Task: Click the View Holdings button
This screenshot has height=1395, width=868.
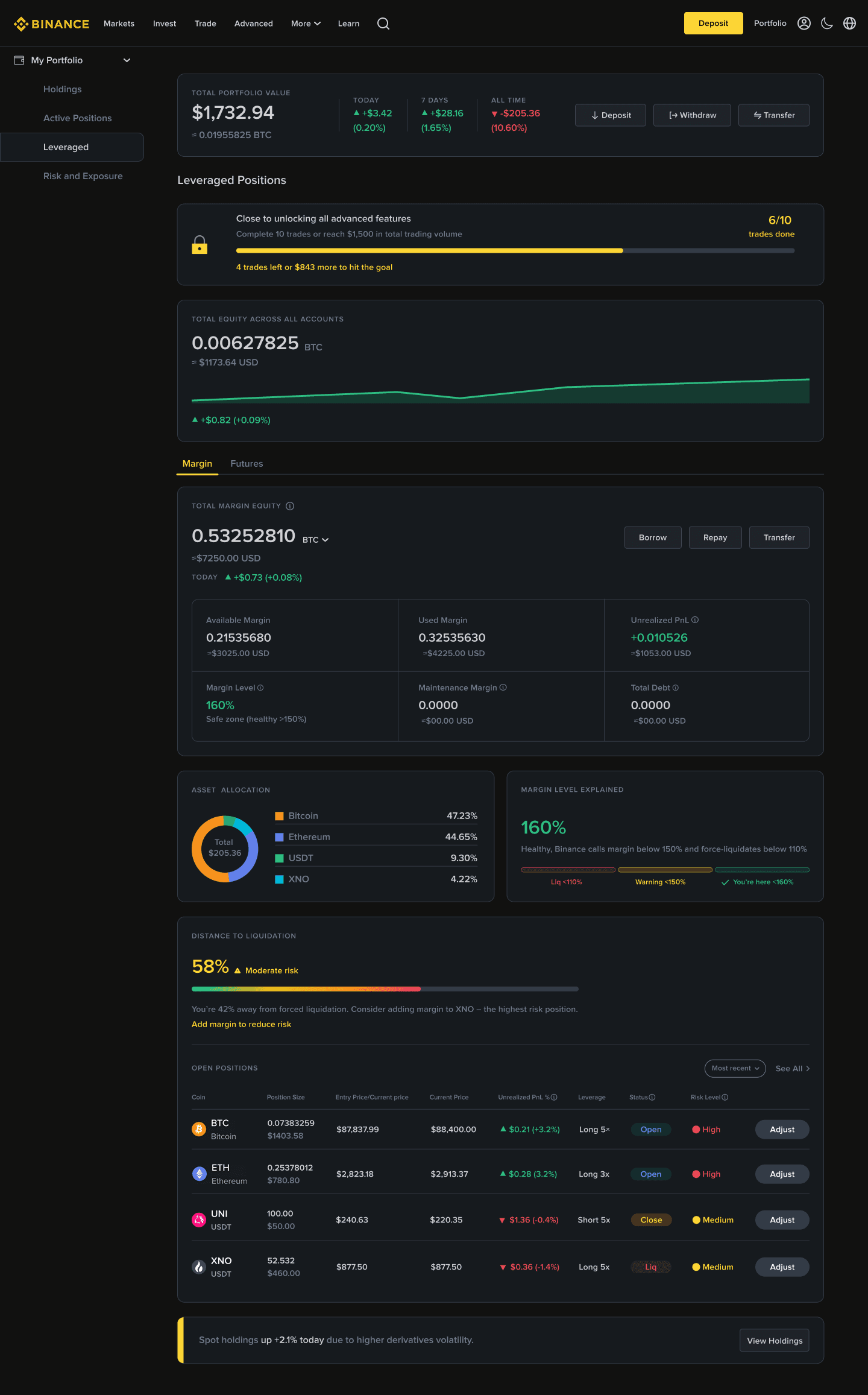Action: pos(775,1340)
